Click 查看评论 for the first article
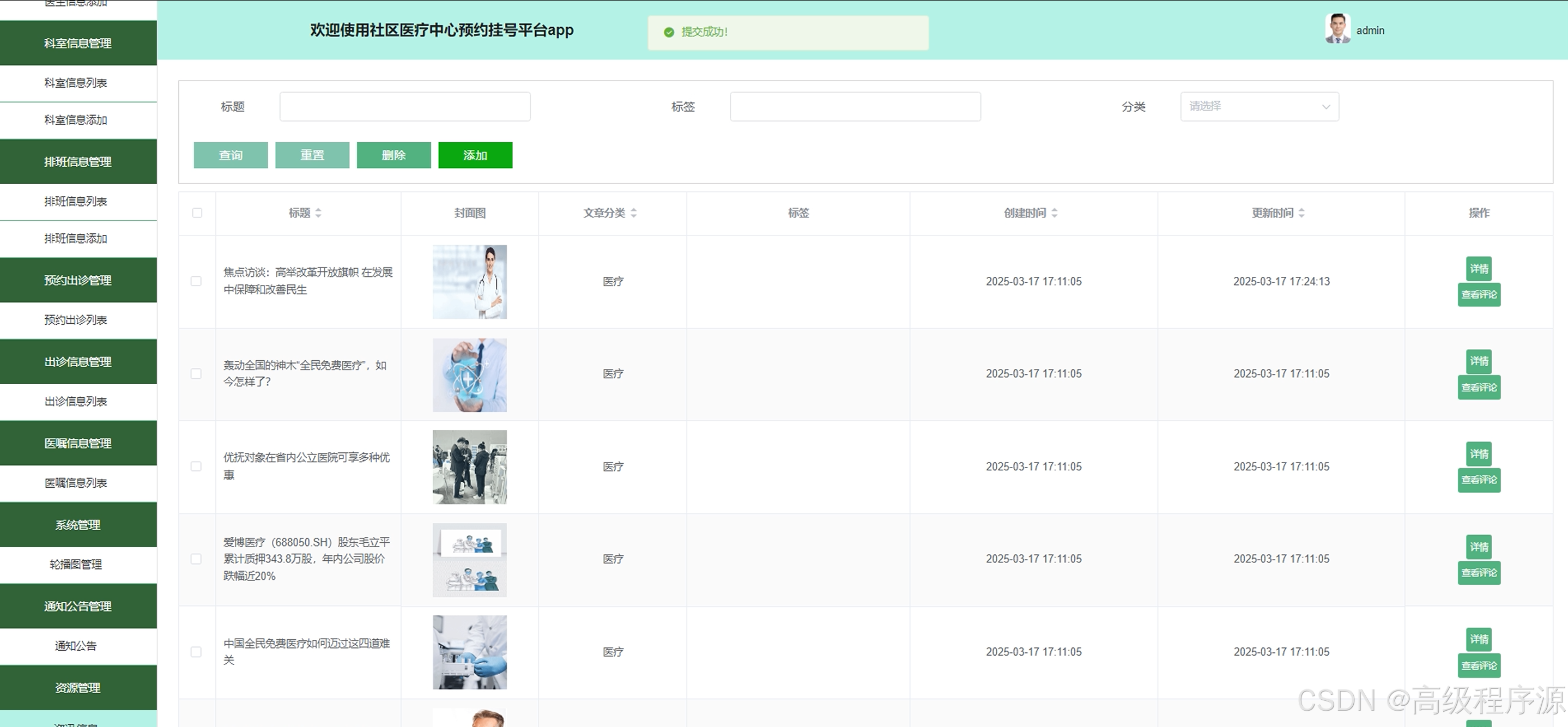The height and width of the screenshot is (727, 1568). coord(1479,295)
